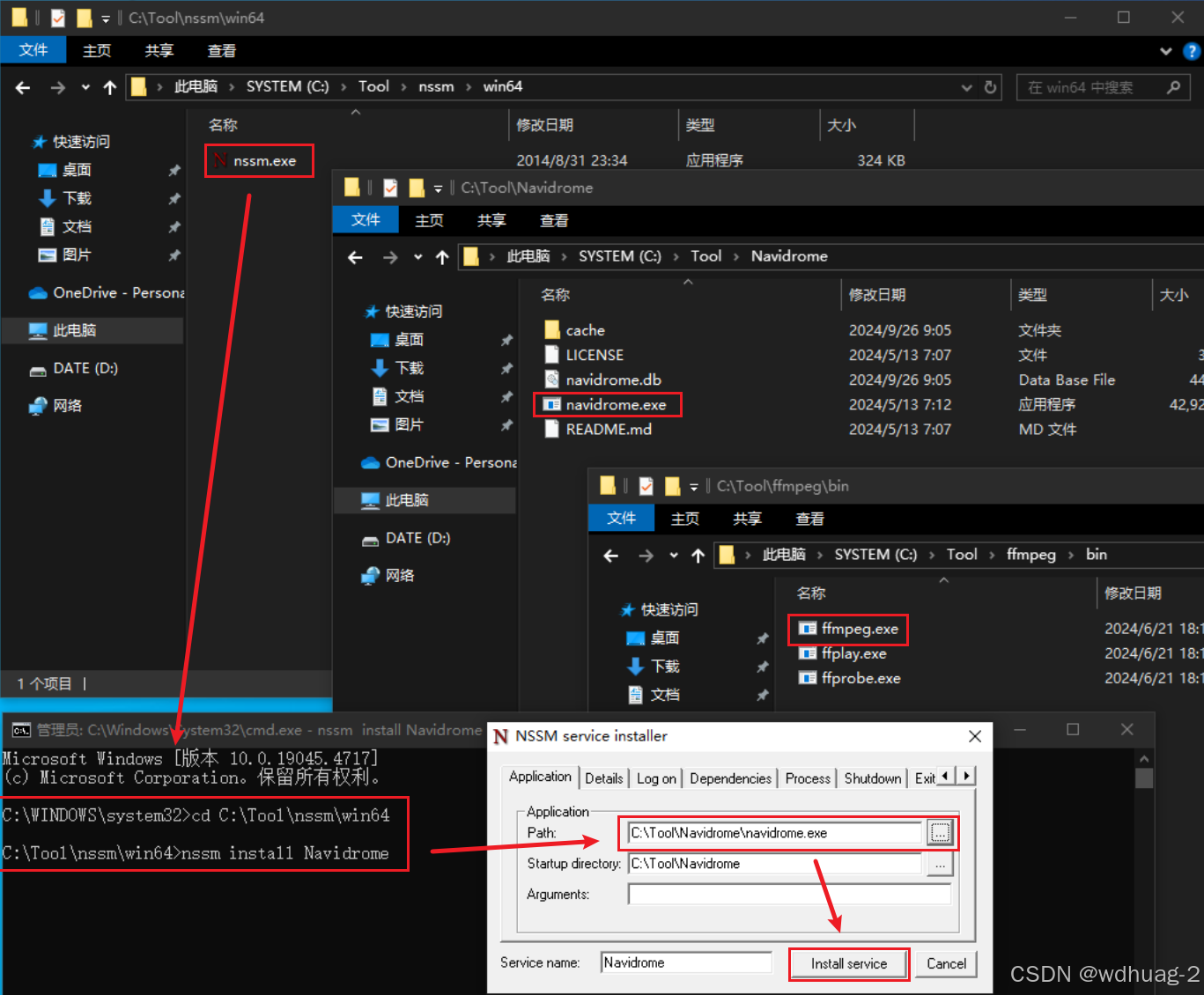This screenshot has width=1204, height=995.
Task: Go back in the win64 Explorer window
Action: point(23,87)
